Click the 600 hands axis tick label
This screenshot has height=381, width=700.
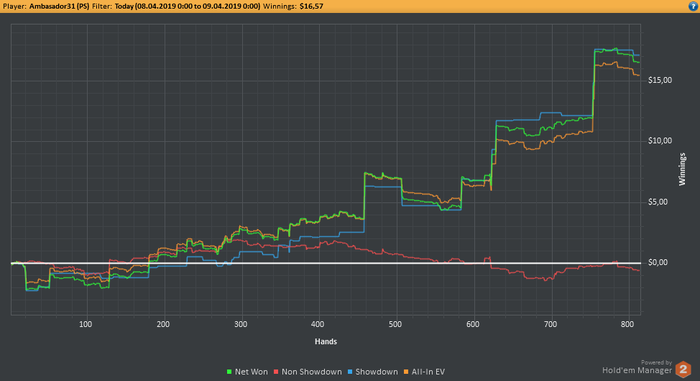(x=473, y=324)
